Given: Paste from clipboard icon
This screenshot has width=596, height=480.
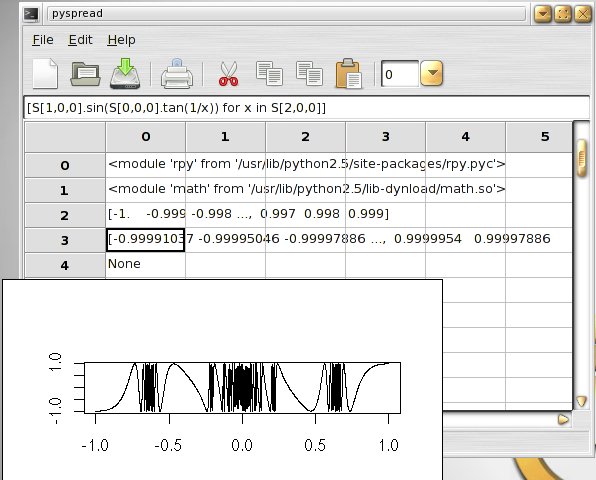Looking at the screenshot, I should 349,74.
